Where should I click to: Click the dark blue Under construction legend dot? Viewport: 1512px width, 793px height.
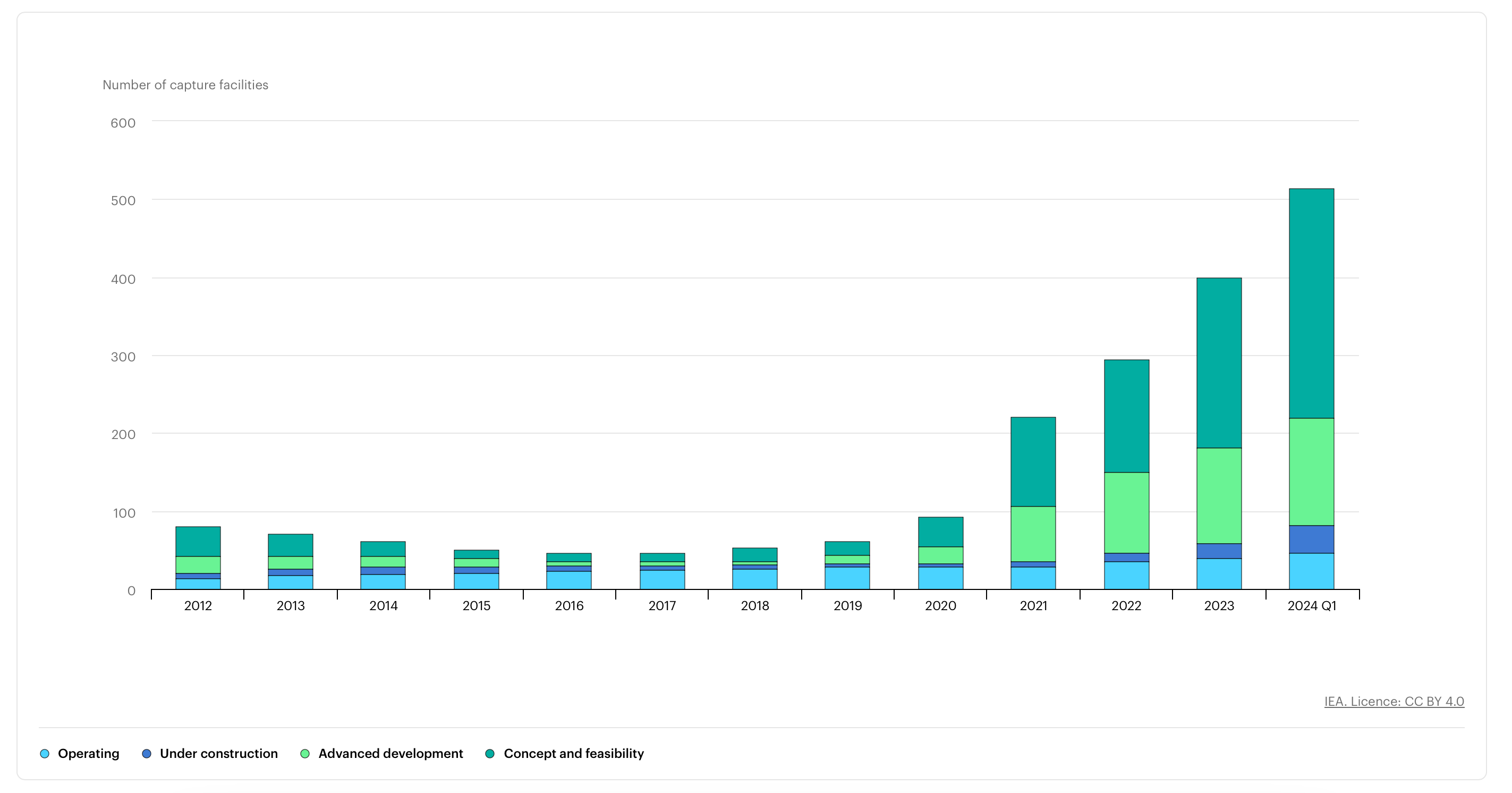147,754
